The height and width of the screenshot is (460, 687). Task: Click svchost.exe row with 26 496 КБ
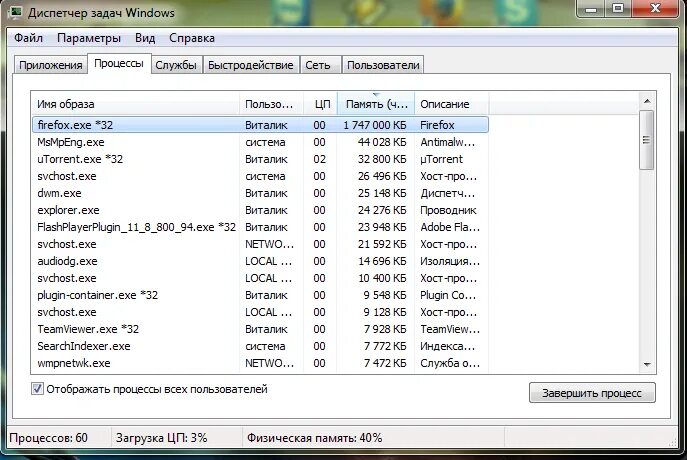pos(260,176)
